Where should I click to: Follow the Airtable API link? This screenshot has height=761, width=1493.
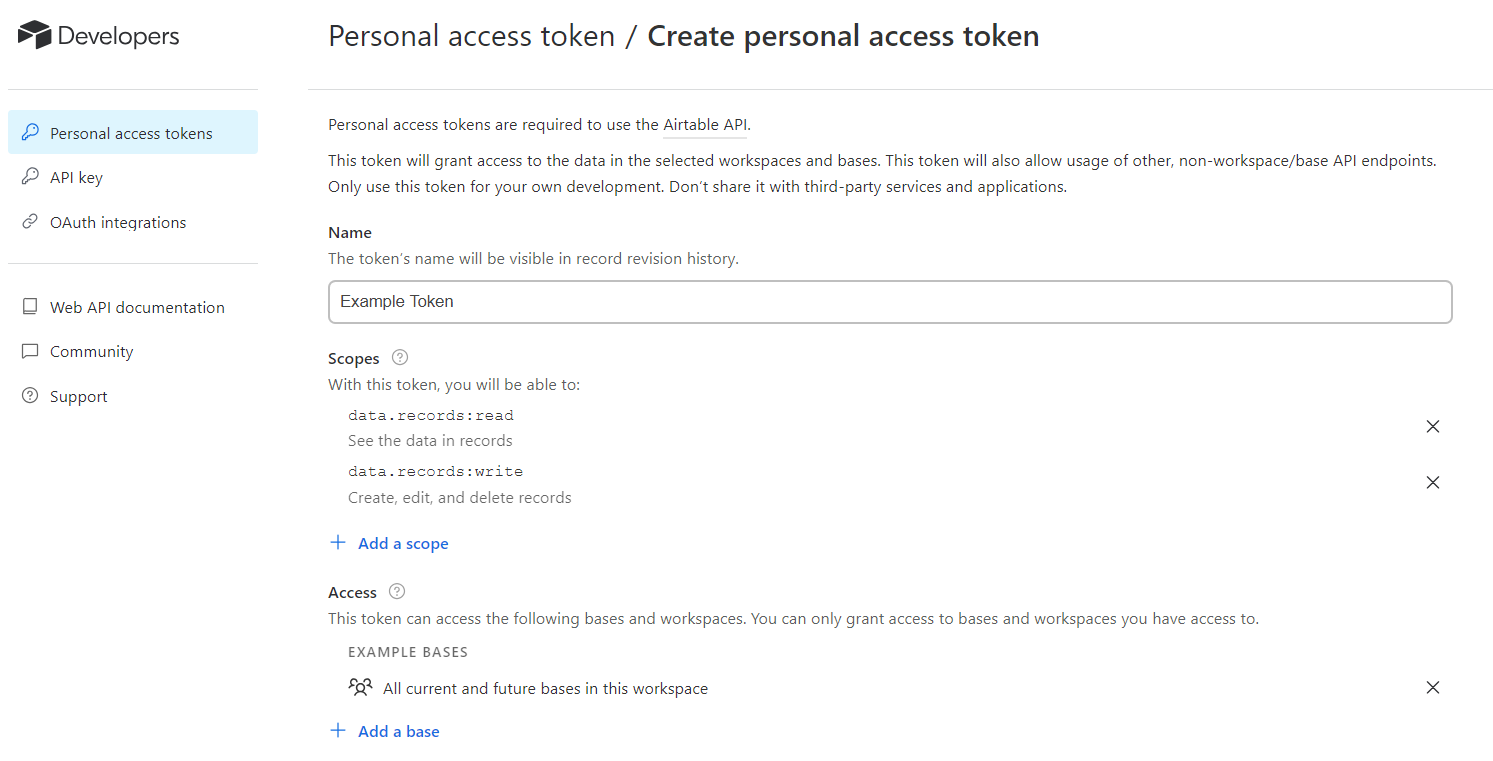point(705,126)
